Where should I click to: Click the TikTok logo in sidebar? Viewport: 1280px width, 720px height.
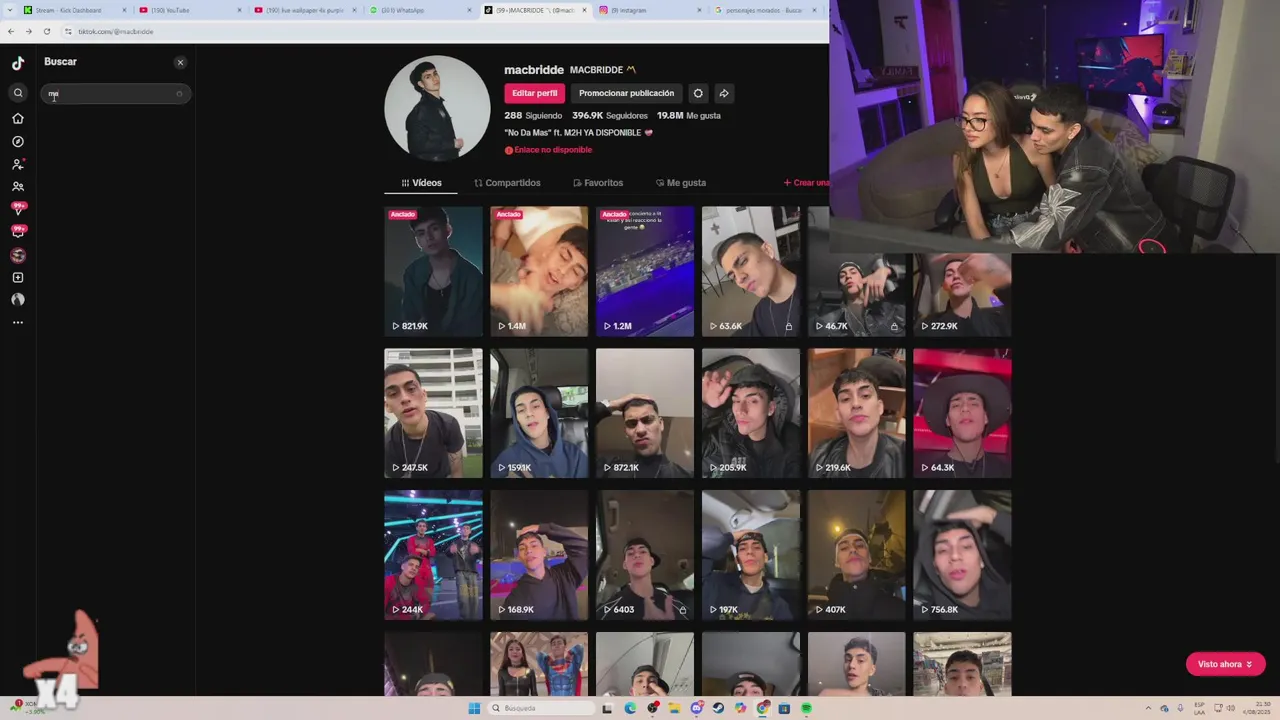click(18, 63)
